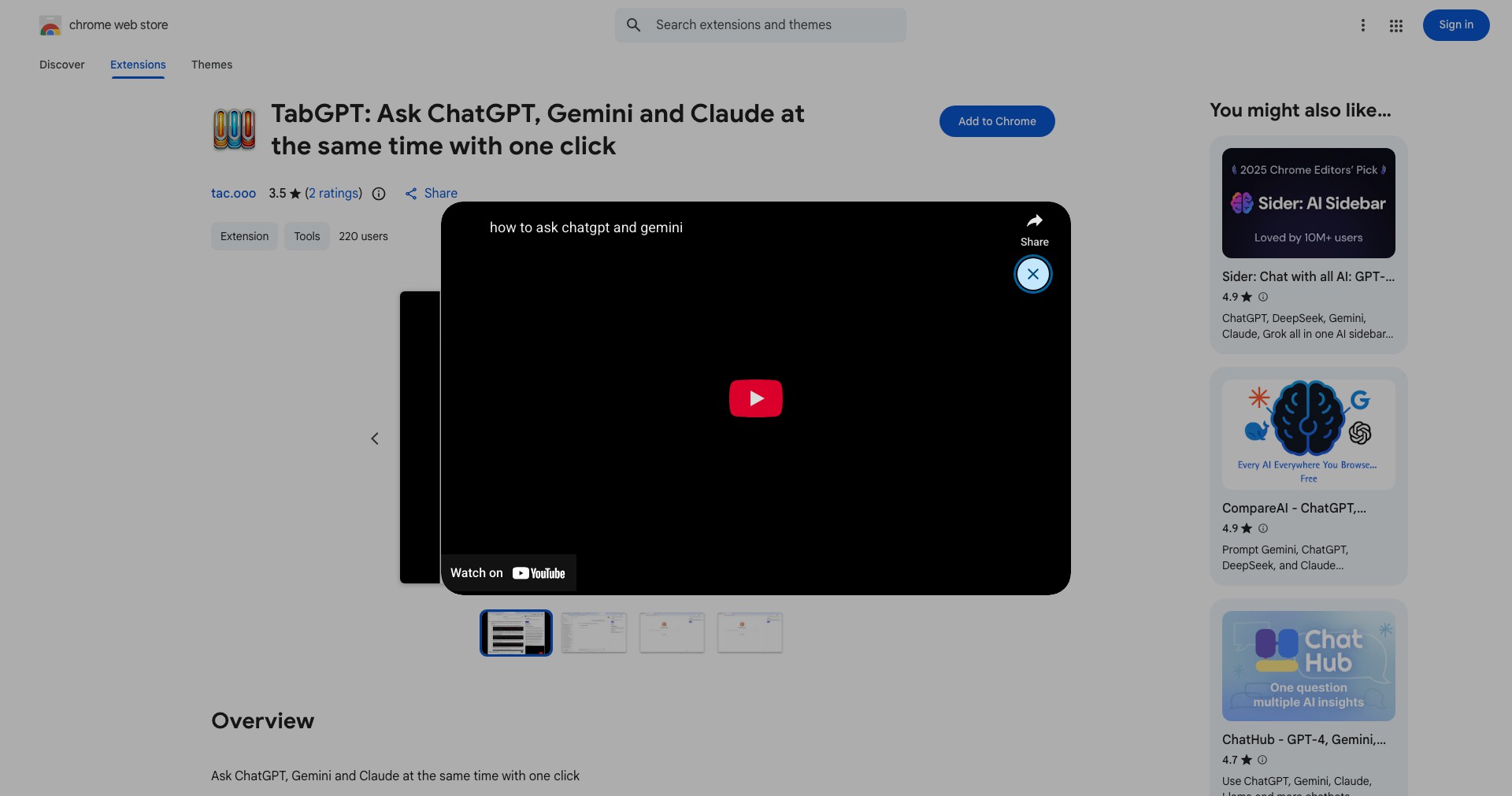Click the search magnifier icon
1512x796 pixels.
(x=634, y=25)
